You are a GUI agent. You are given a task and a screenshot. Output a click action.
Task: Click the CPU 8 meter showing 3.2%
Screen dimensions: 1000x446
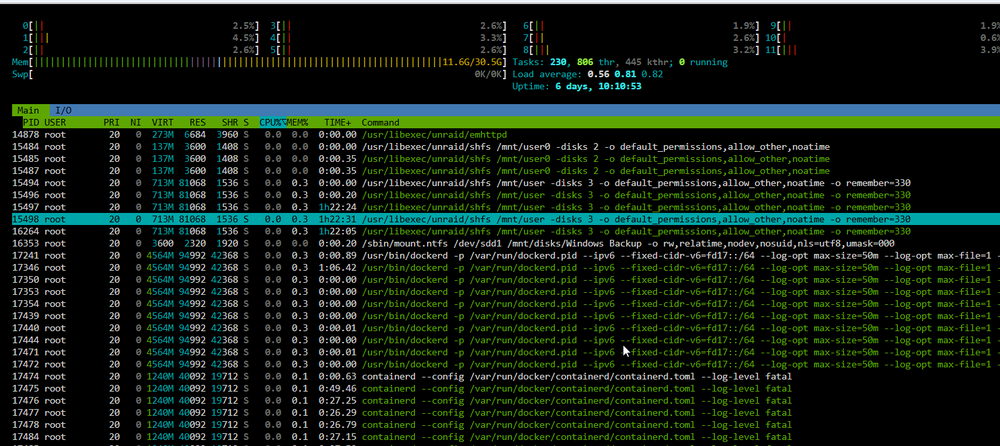coord(641,50)
